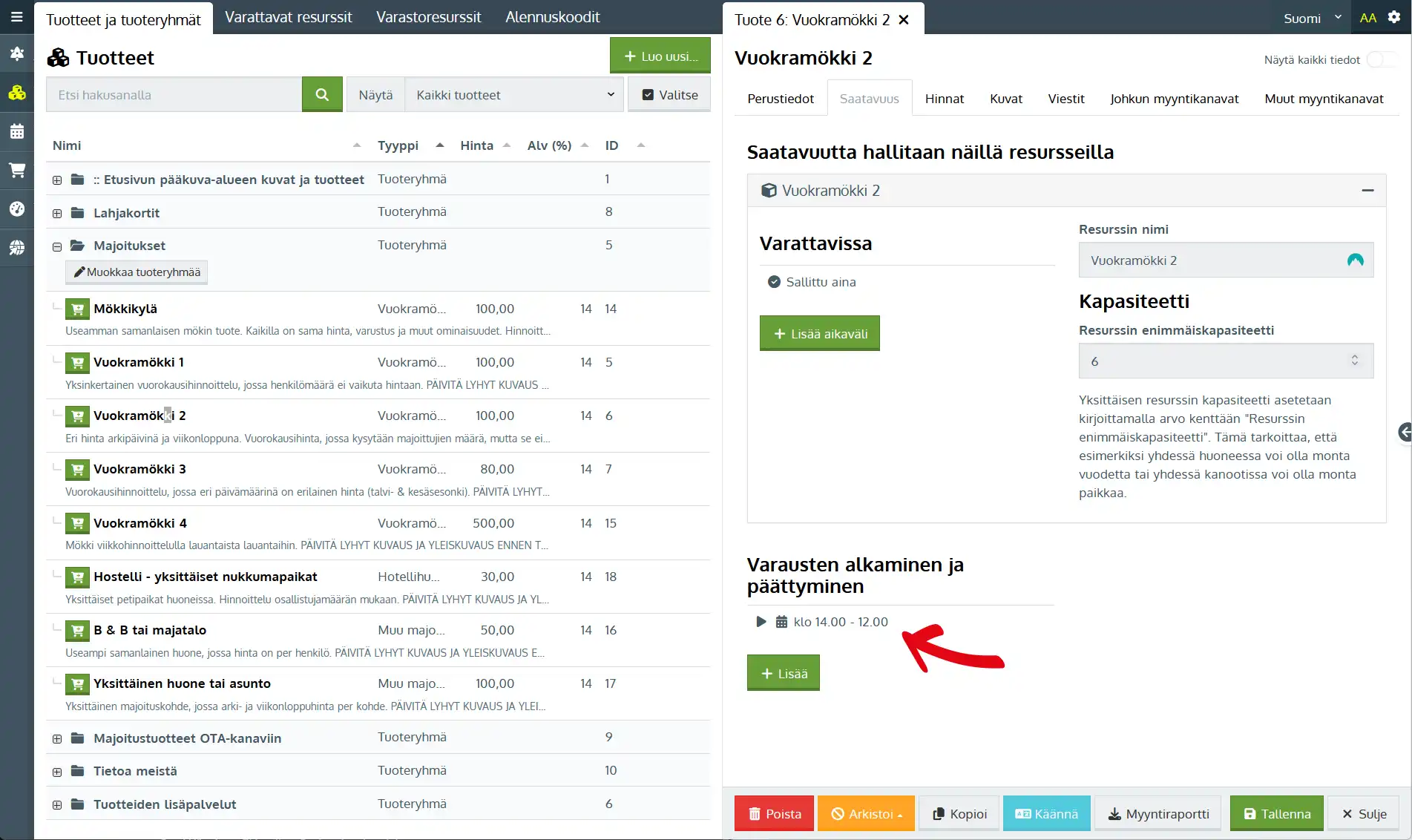1412x840 pixels.
Task: Click the calendar icon in sidebar
Action: pos(16,132)
